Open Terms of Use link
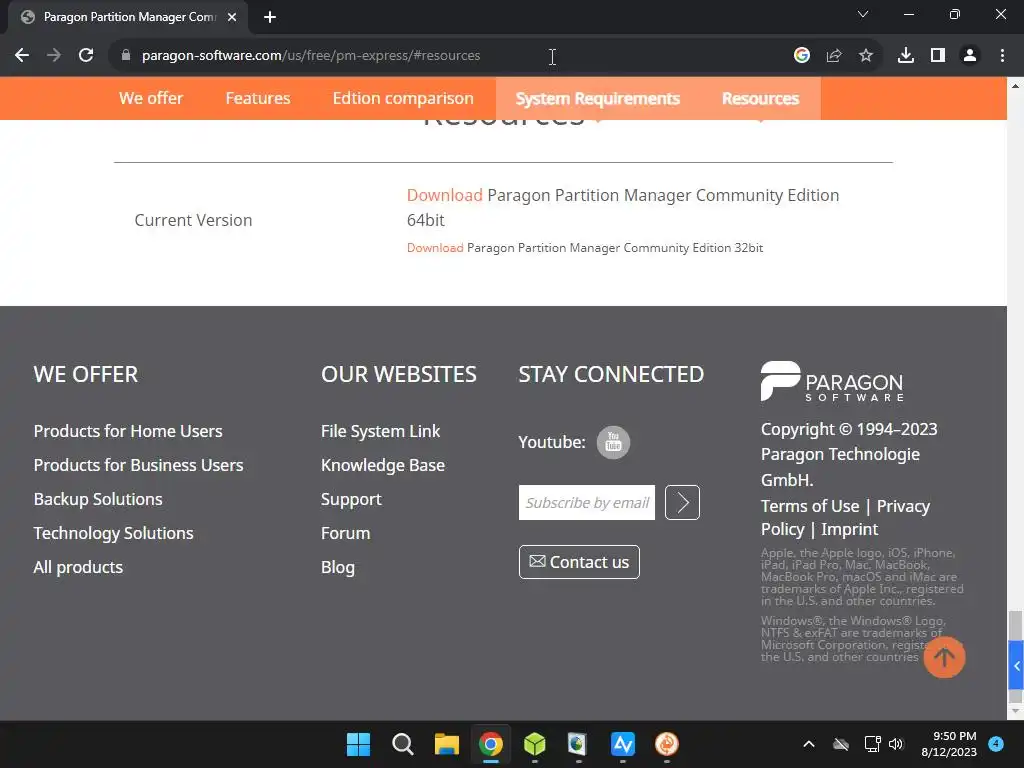Image resolution: width=1024 pixels, height=768 pixels. point(810,506)
